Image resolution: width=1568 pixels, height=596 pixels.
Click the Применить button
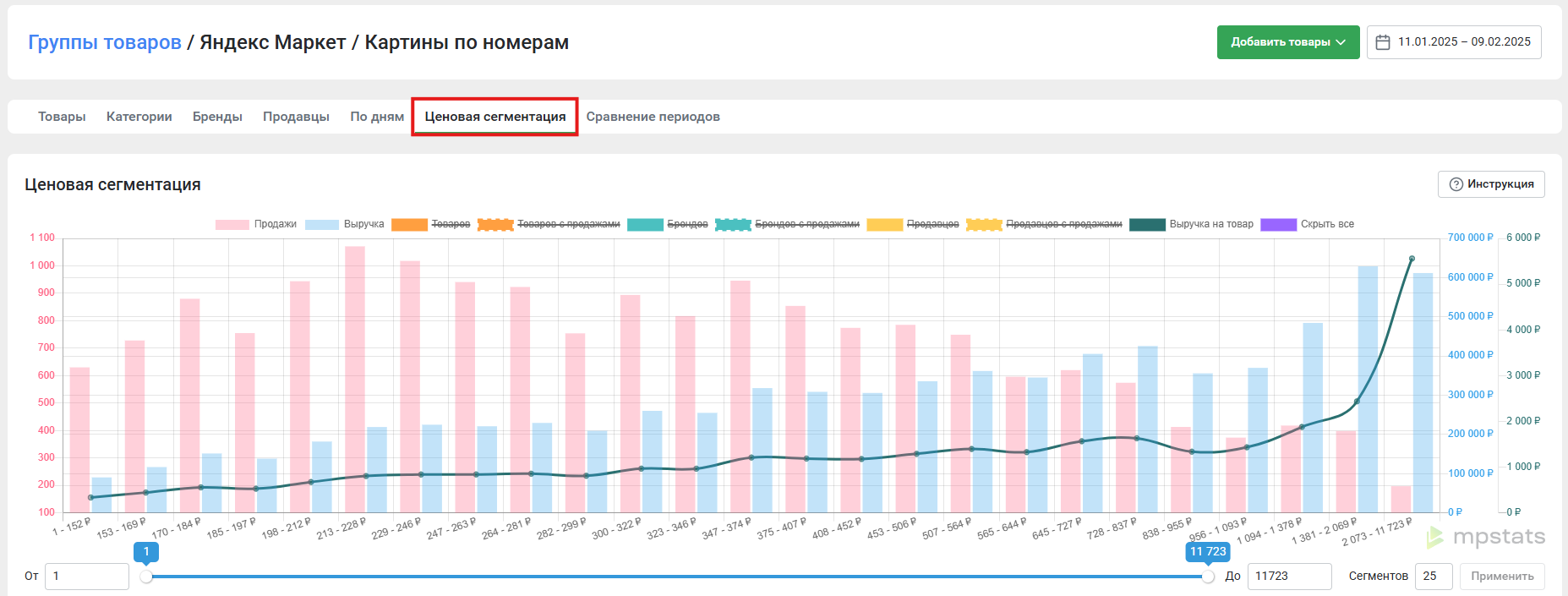pyautogui.click(x=1502, y=577)
